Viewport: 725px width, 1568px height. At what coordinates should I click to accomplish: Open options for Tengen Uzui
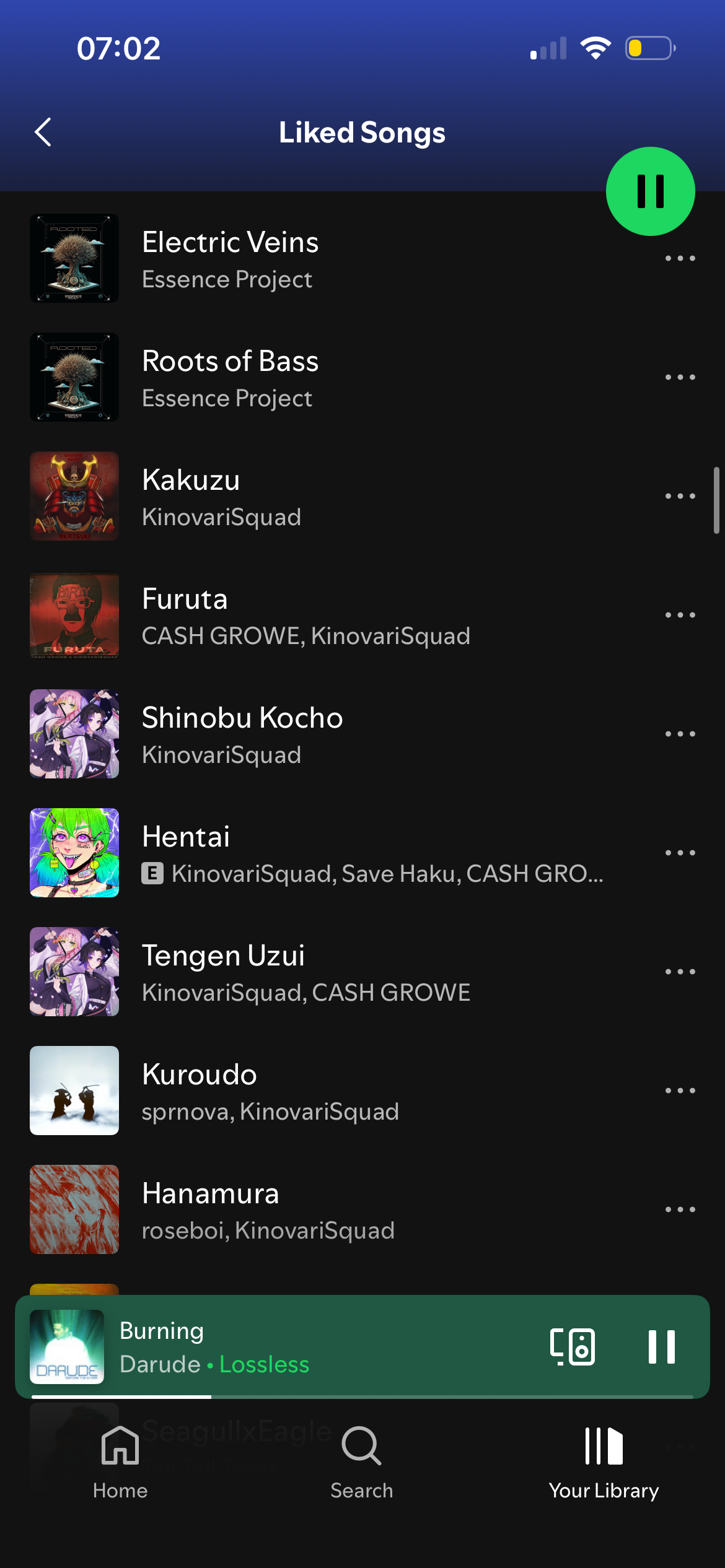(680, 972)
